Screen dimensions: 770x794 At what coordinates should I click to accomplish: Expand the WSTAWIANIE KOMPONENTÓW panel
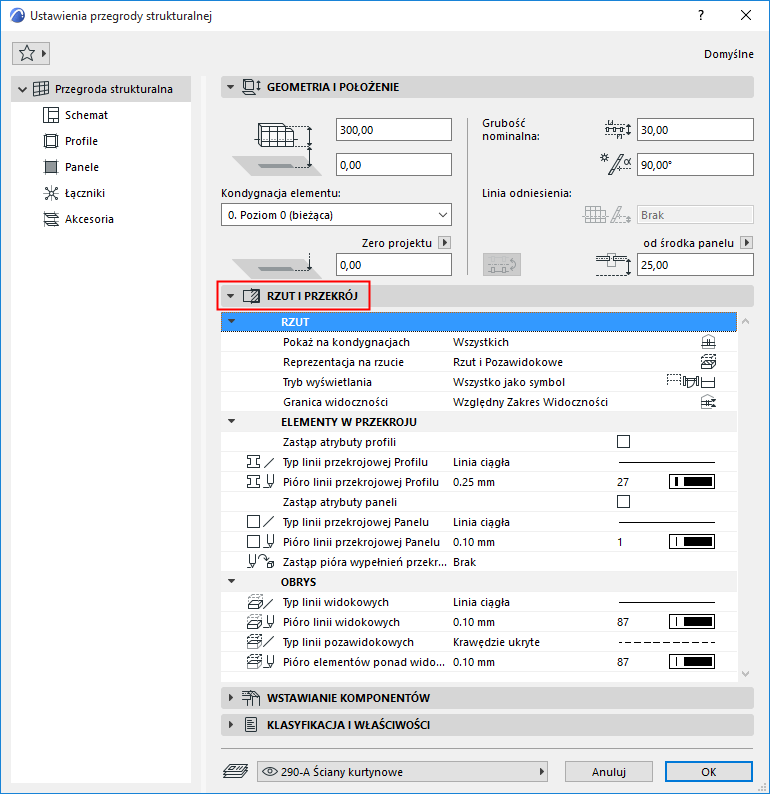coord(231,698)
